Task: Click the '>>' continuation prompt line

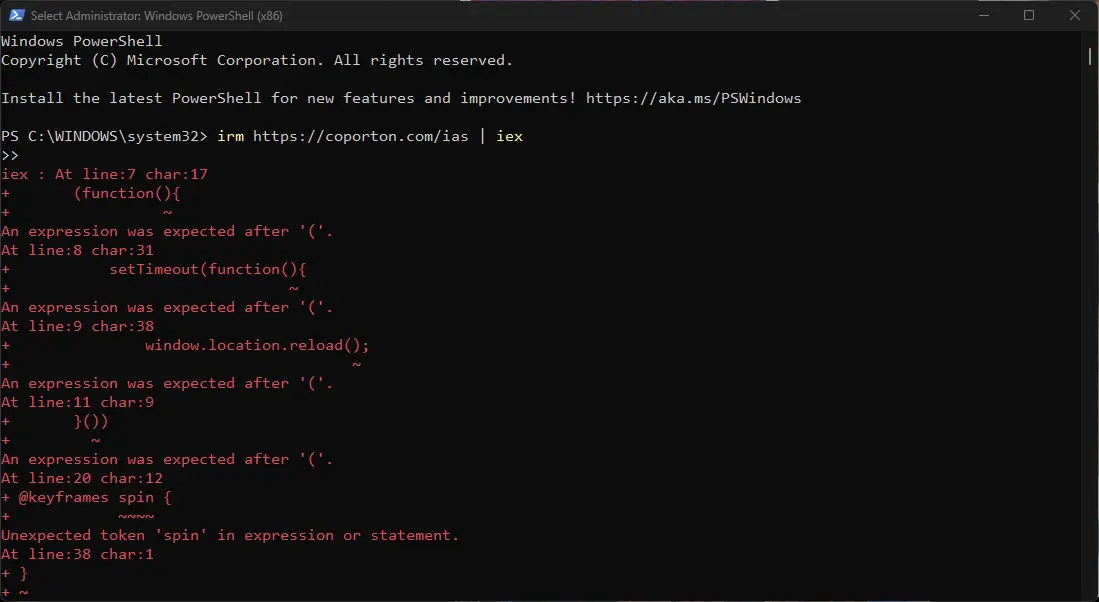Action: pos(10,155)
